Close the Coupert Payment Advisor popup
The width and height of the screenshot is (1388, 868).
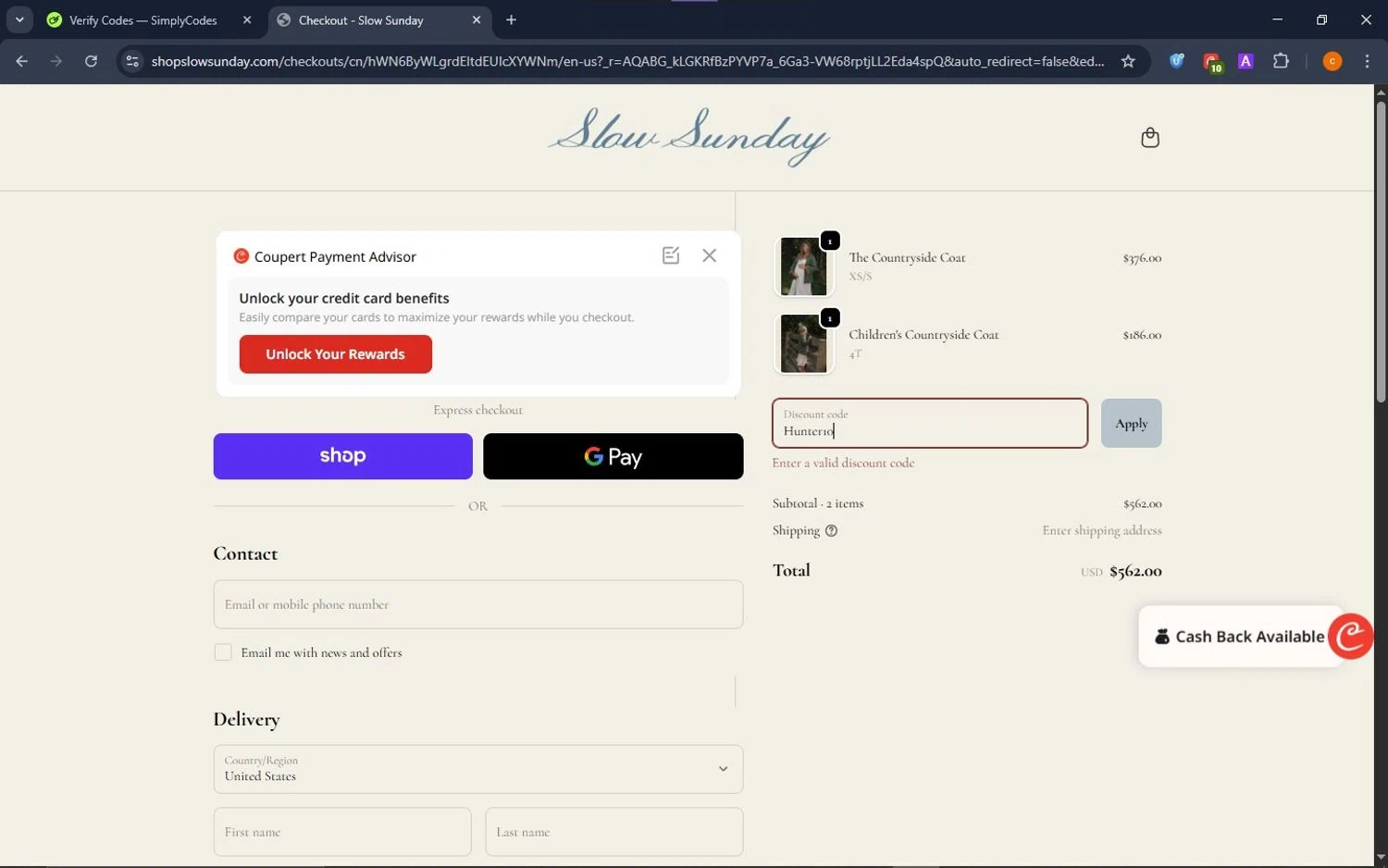pos(710,255)
